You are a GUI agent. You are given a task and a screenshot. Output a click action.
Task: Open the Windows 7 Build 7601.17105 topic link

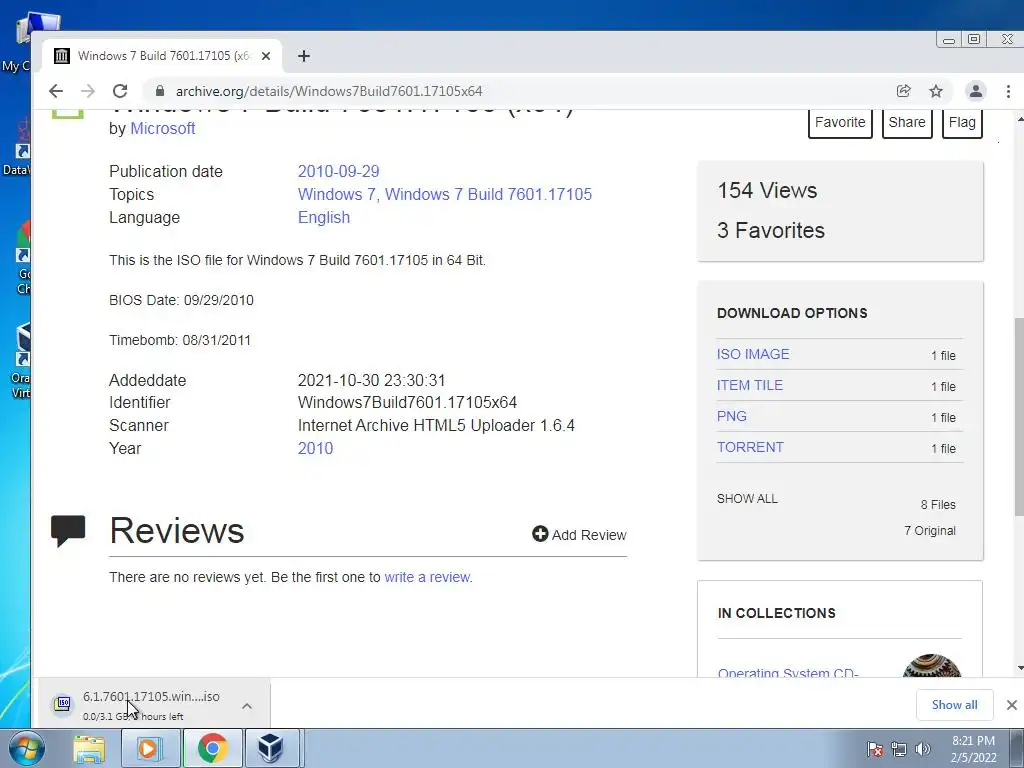click(x=488, y=195)
